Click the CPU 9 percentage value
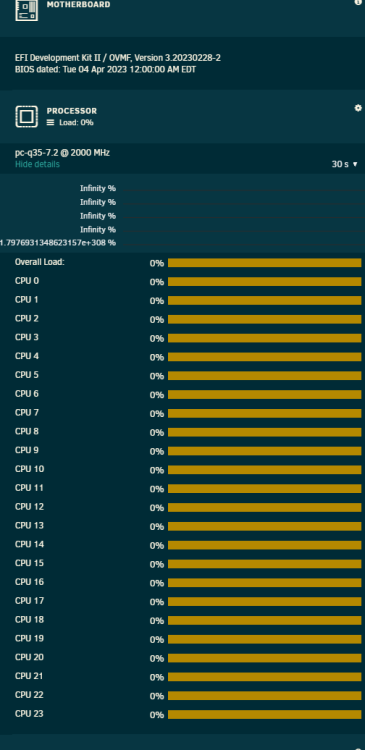This screenshot has width=365, height=750. tap(156, 452)
